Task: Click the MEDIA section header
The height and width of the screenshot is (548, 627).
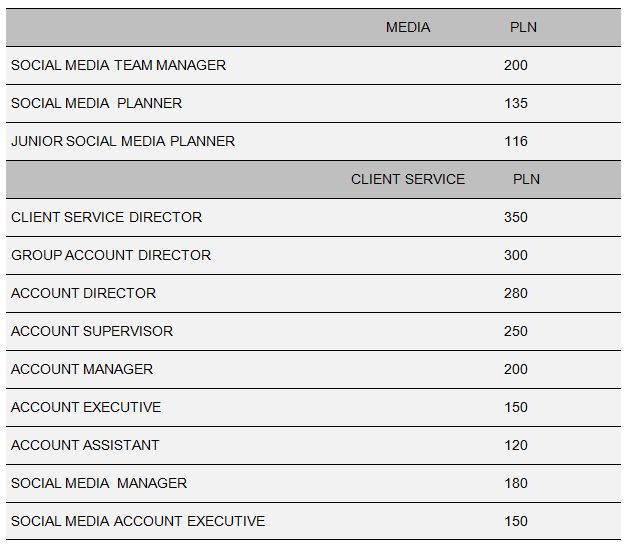Action: click(408, 27)
